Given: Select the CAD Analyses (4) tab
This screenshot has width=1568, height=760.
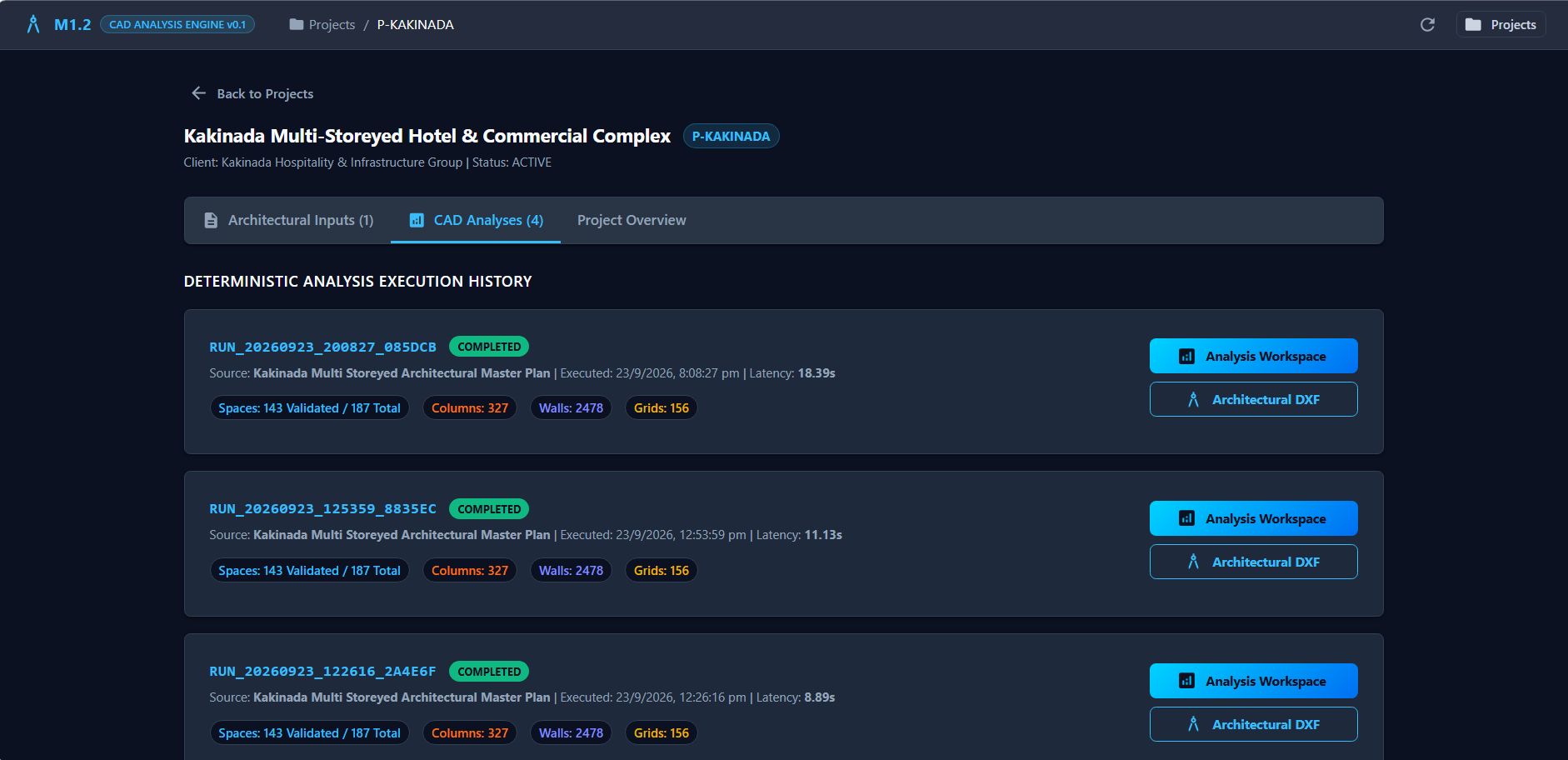Looking at the screenshot, I should pos(476,220).
